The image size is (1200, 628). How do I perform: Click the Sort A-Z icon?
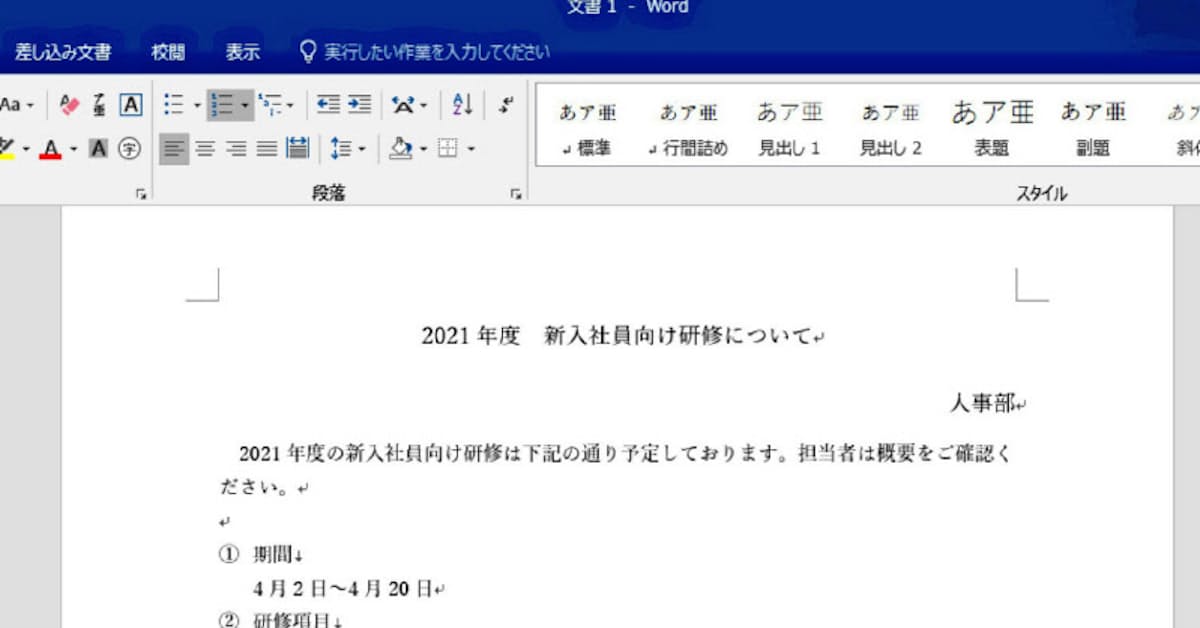[x=462, y=105]
